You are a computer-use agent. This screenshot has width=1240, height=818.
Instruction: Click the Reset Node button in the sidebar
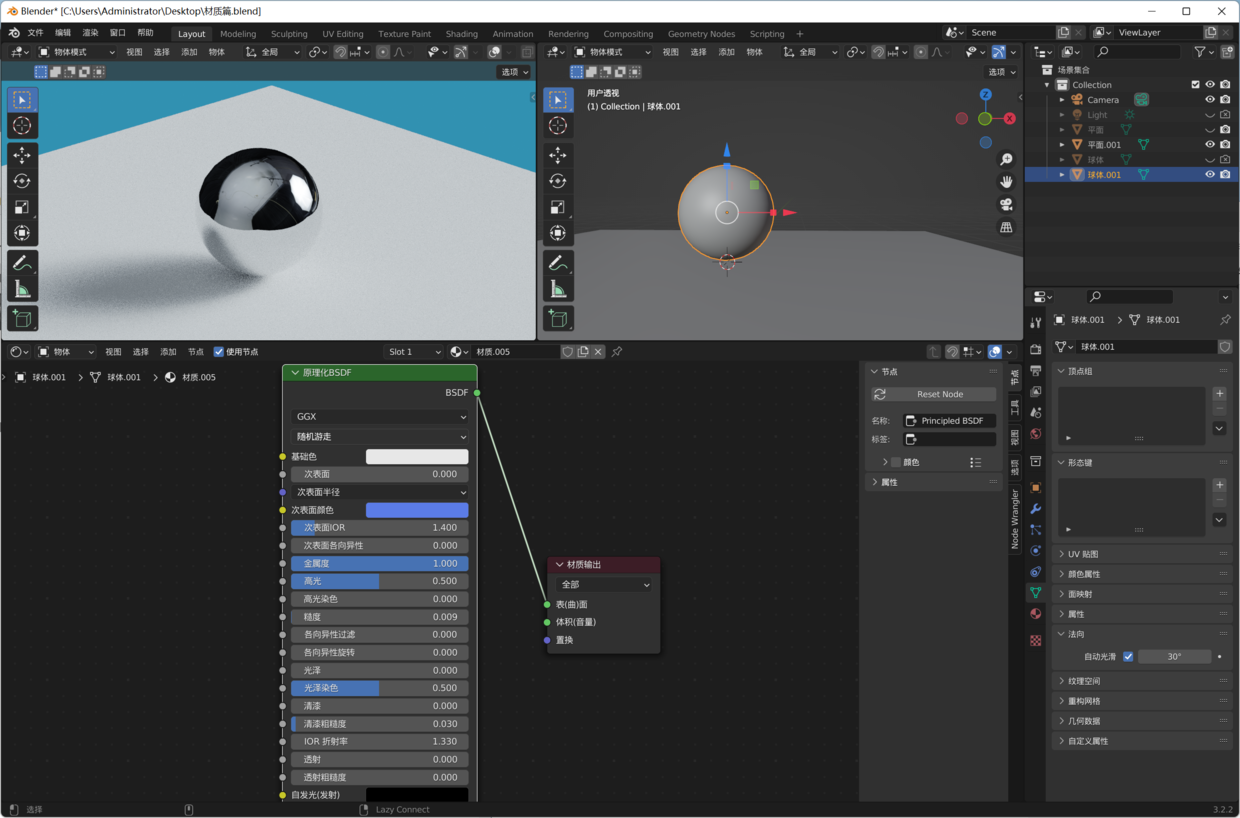[931, 393]
